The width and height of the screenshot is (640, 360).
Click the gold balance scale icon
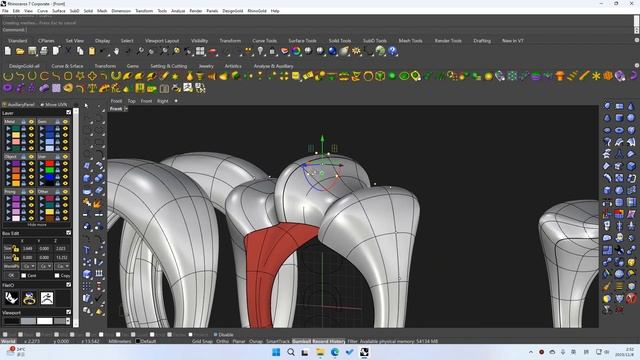(92, 88)
